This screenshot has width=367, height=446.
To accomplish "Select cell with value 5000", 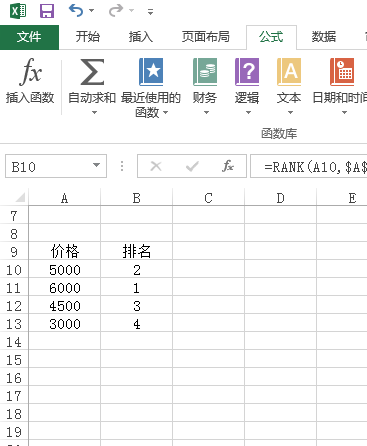I will 65,270.
